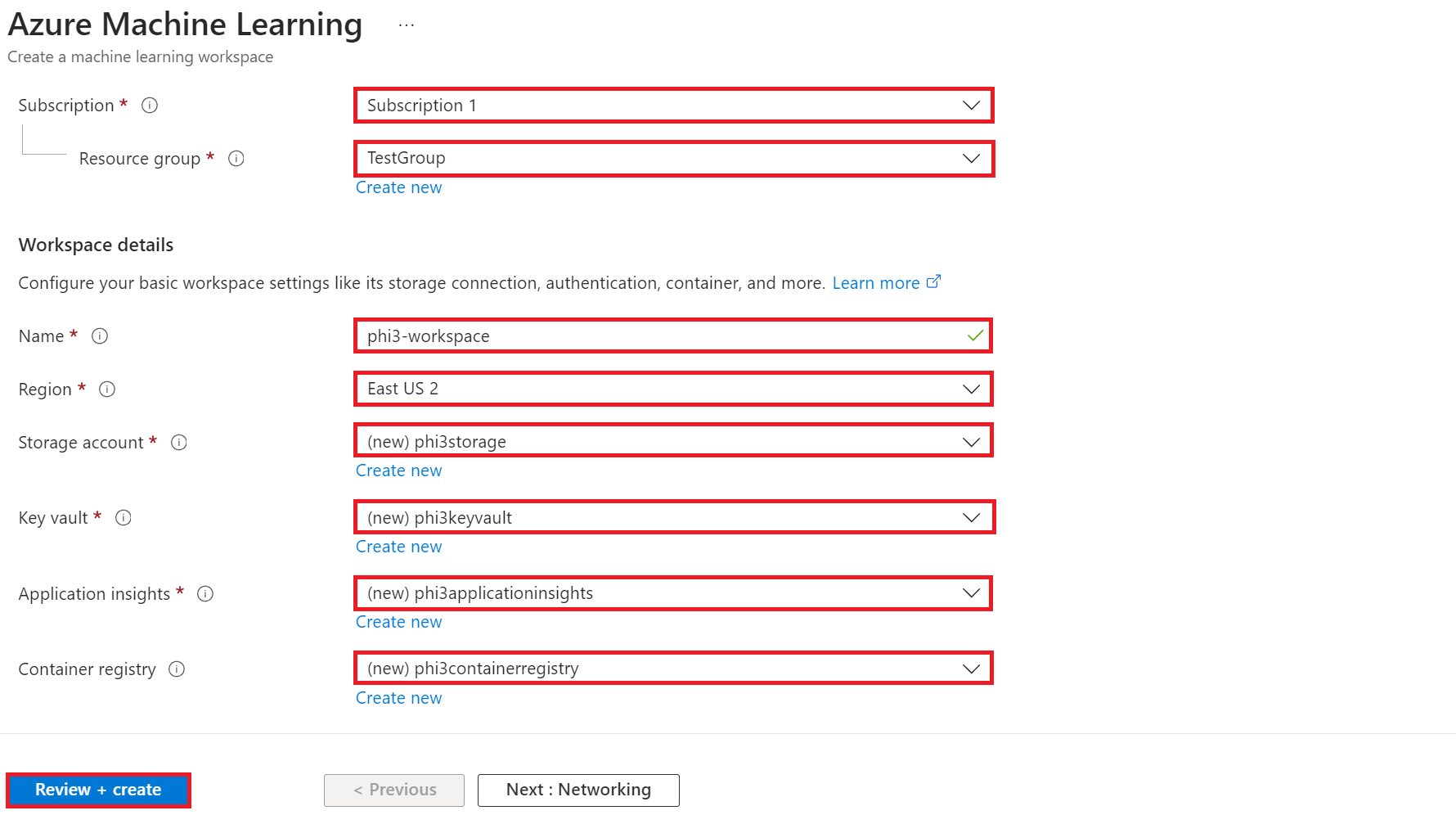This screenshot has height=815, width=1456.
Task: Click the phi3-workspace name input field
Action: coord(673,336)
